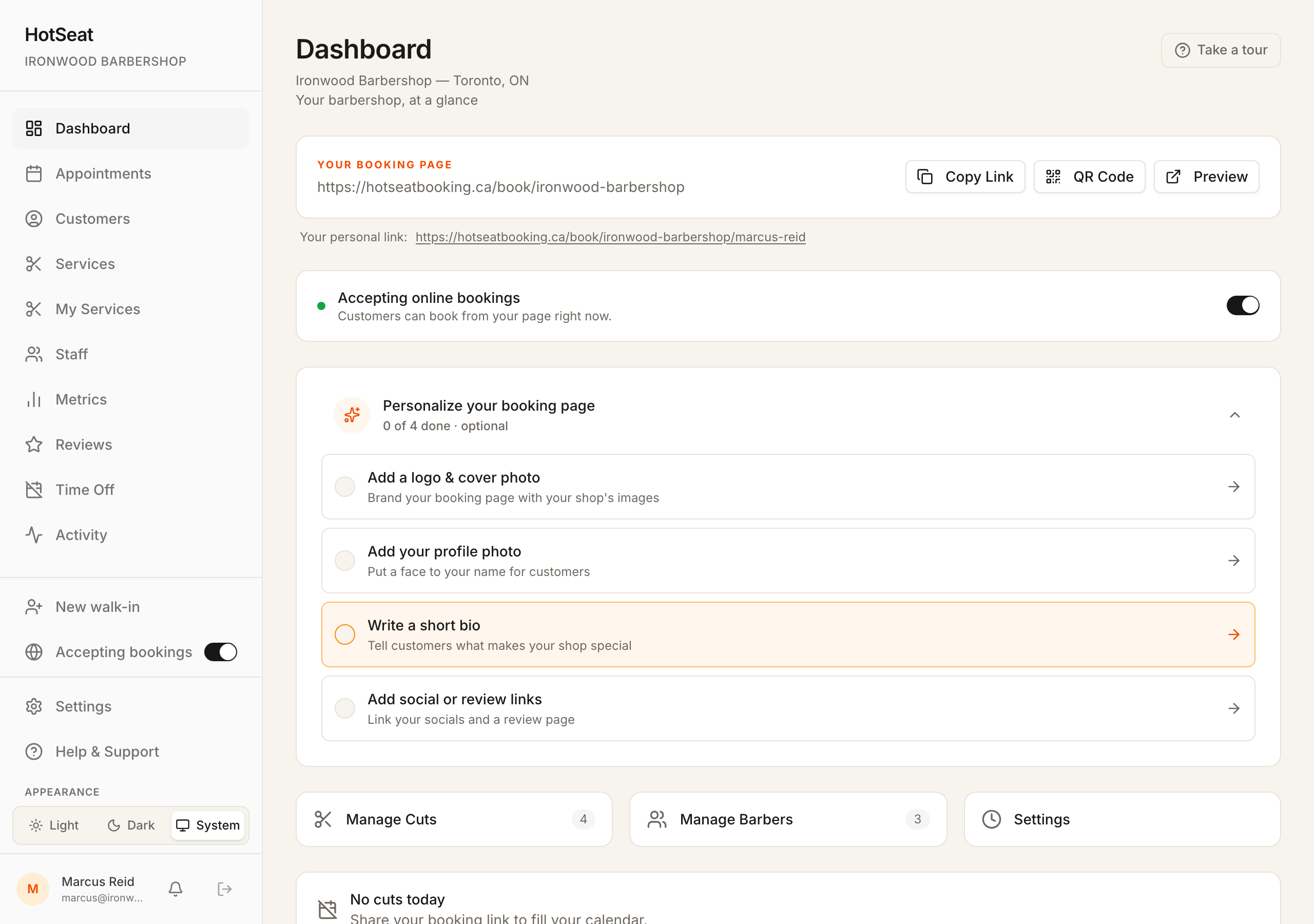
Task: Click the Help & Support question icon
Action: click(34, 752)
